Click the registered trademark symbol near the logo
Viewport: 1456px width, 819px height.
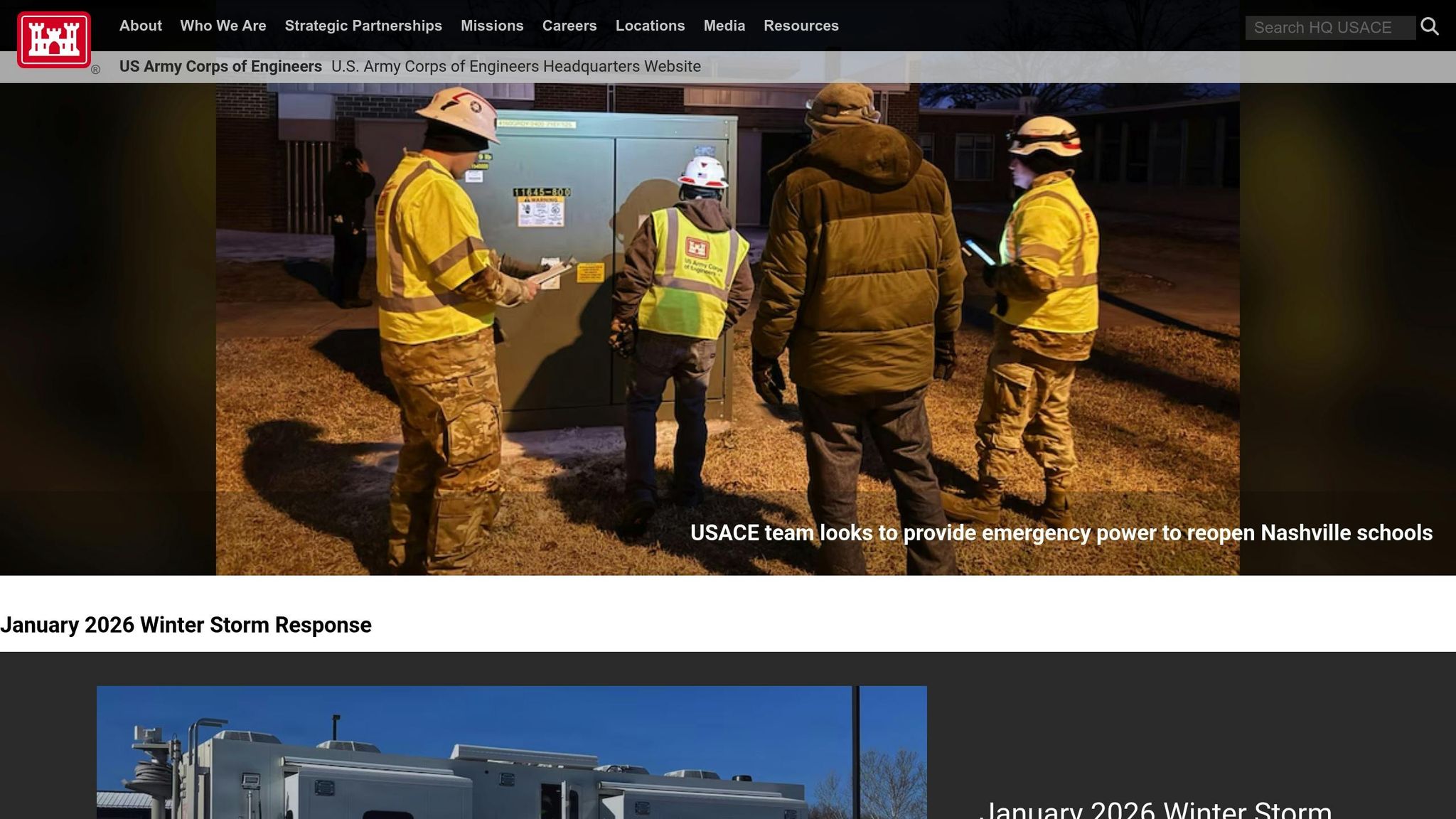96,69
